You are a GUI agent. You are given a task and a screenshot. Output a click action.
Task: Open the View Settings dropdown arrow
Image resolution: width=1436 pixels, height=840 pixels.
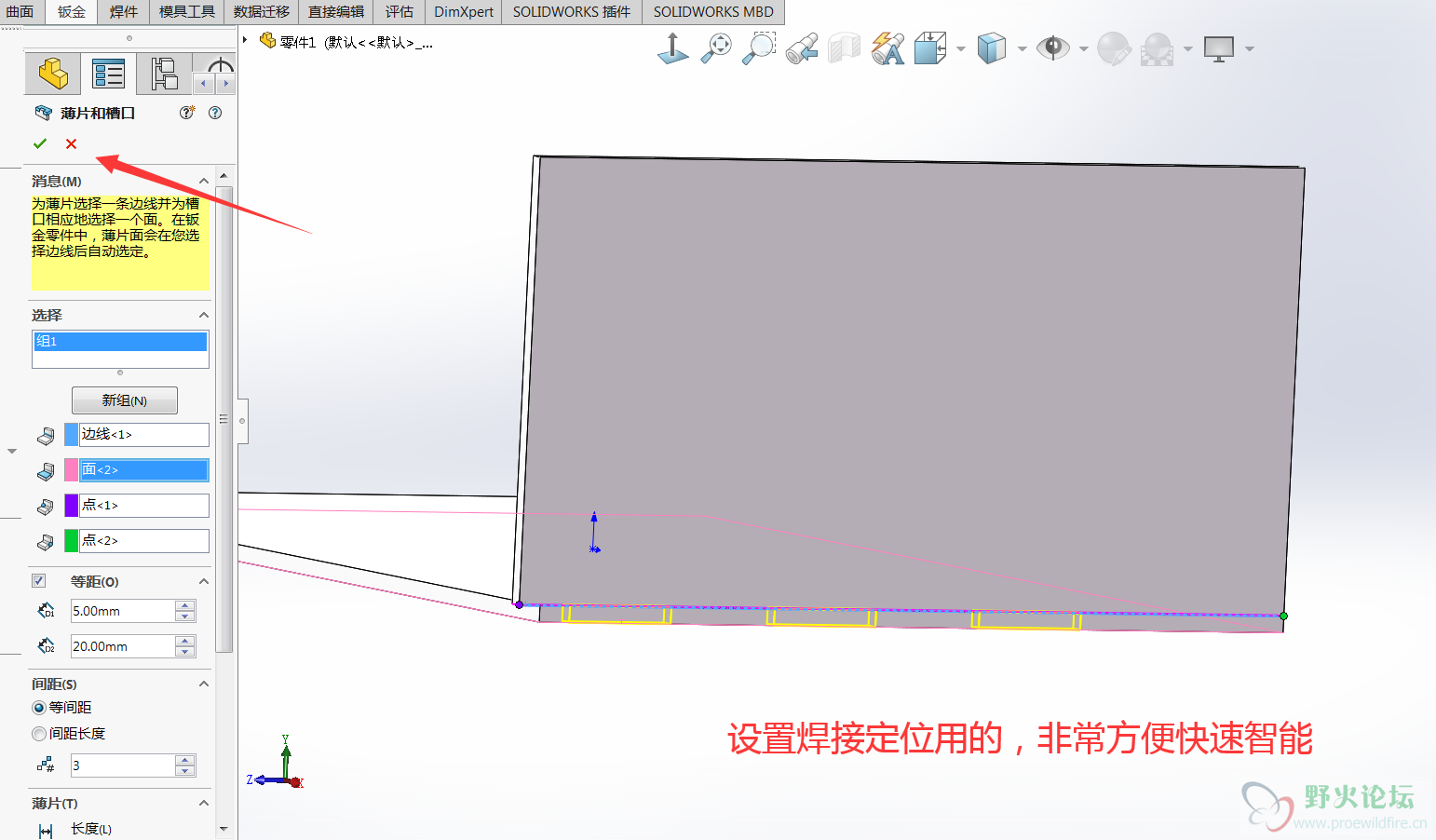point(1250,48)
